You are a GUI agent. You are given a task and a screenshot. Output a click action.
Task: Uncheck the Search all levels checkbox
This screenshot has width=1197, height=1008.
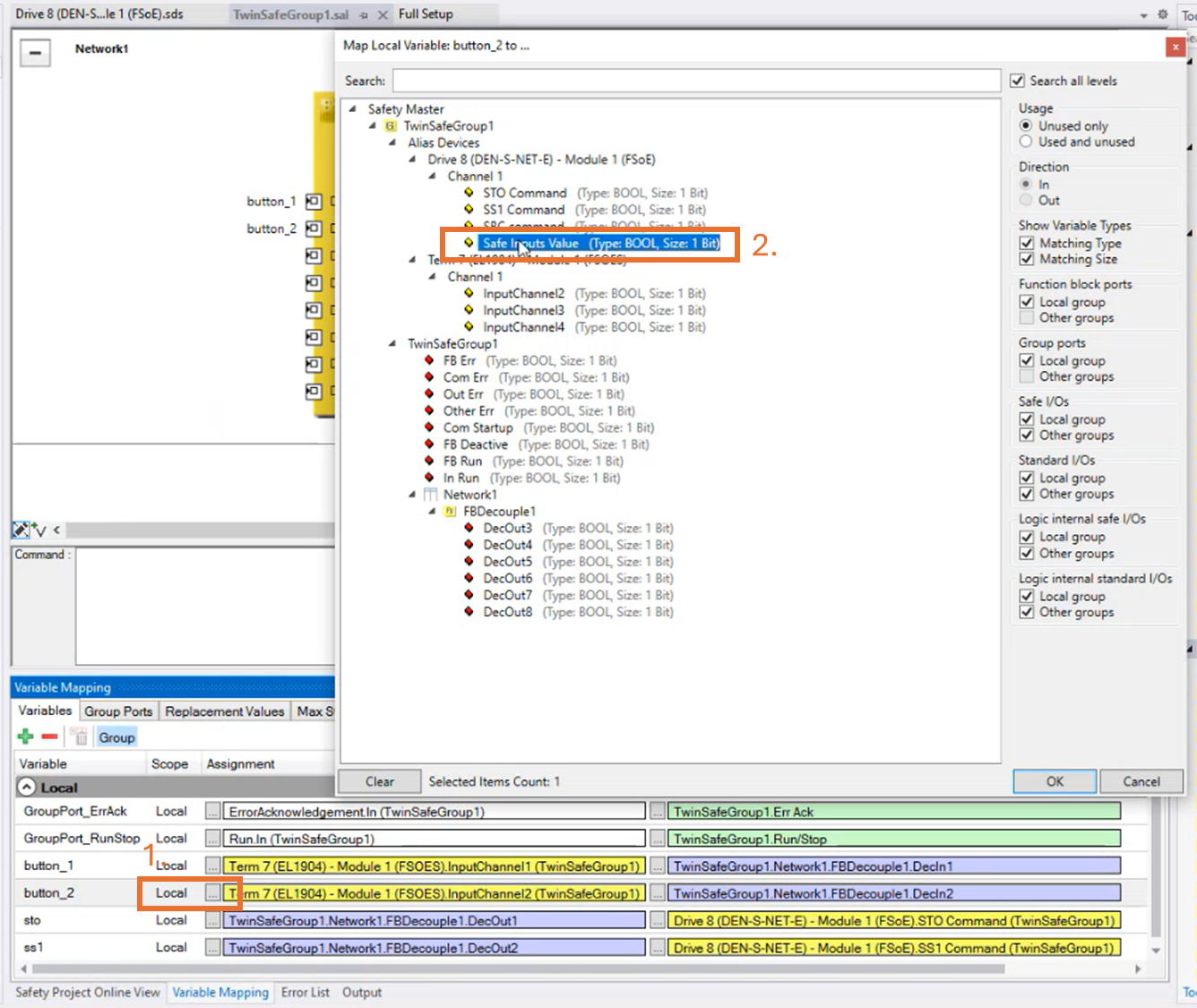(1018, 80)
